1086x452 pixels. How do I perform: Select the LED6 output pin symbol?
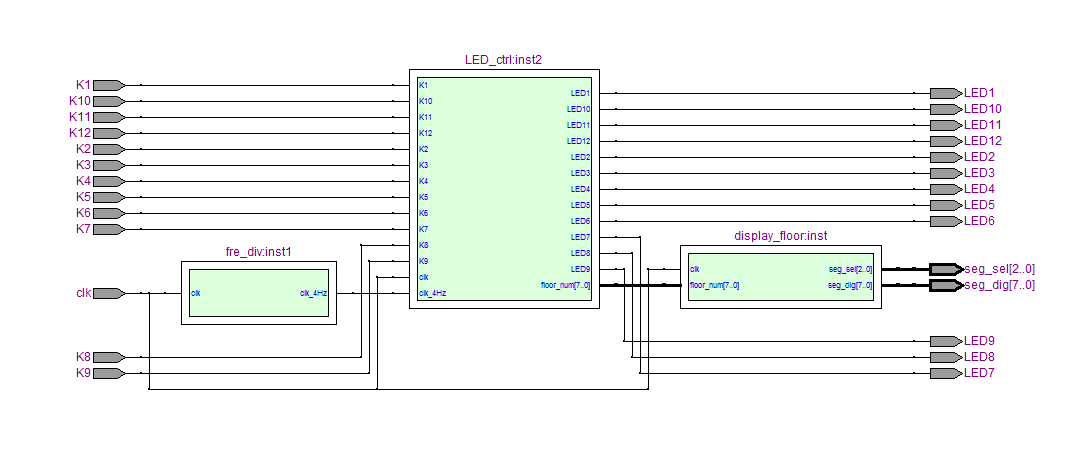pos(946,221)
